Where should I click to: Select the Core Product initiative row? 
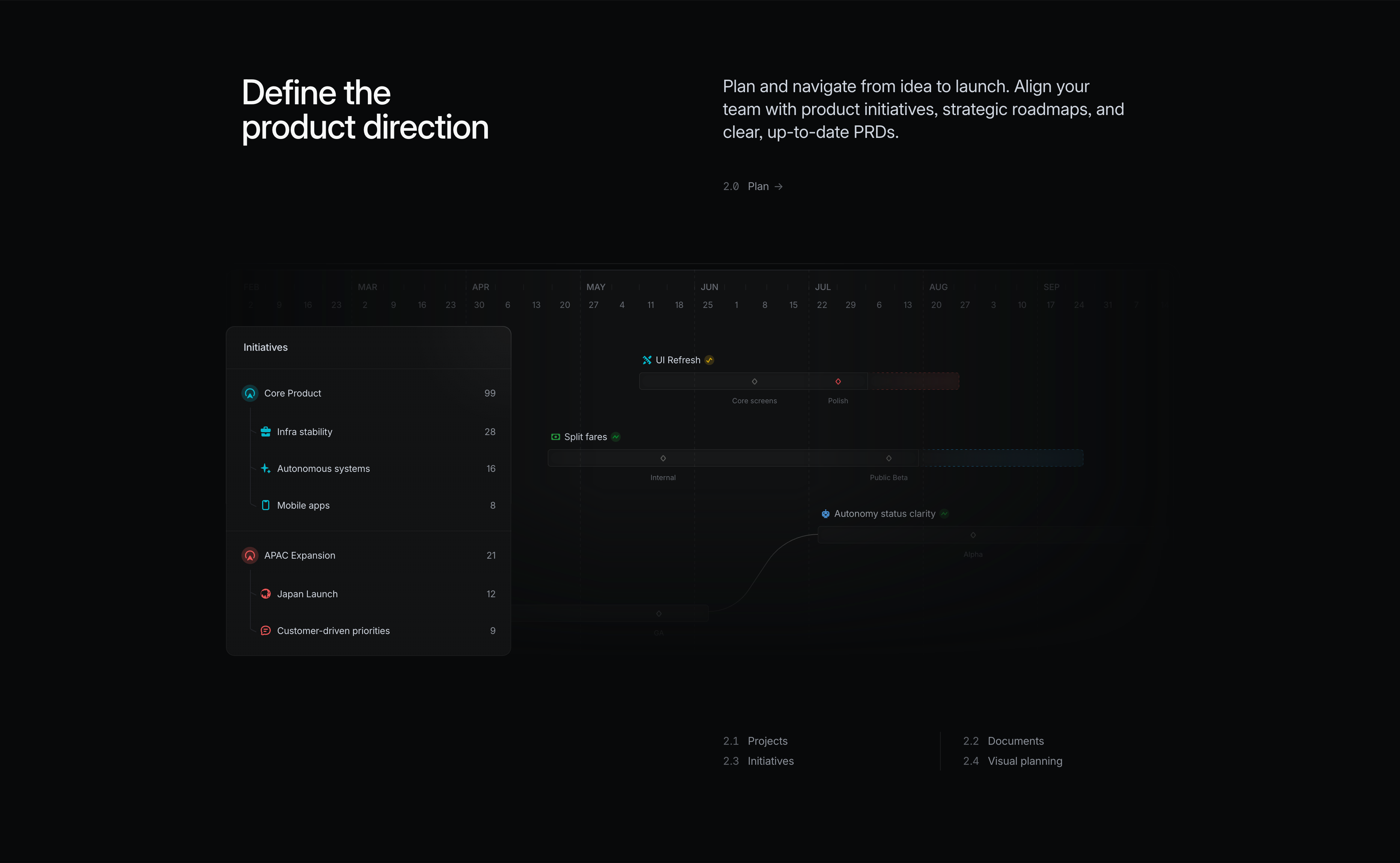tap(369, 393)
